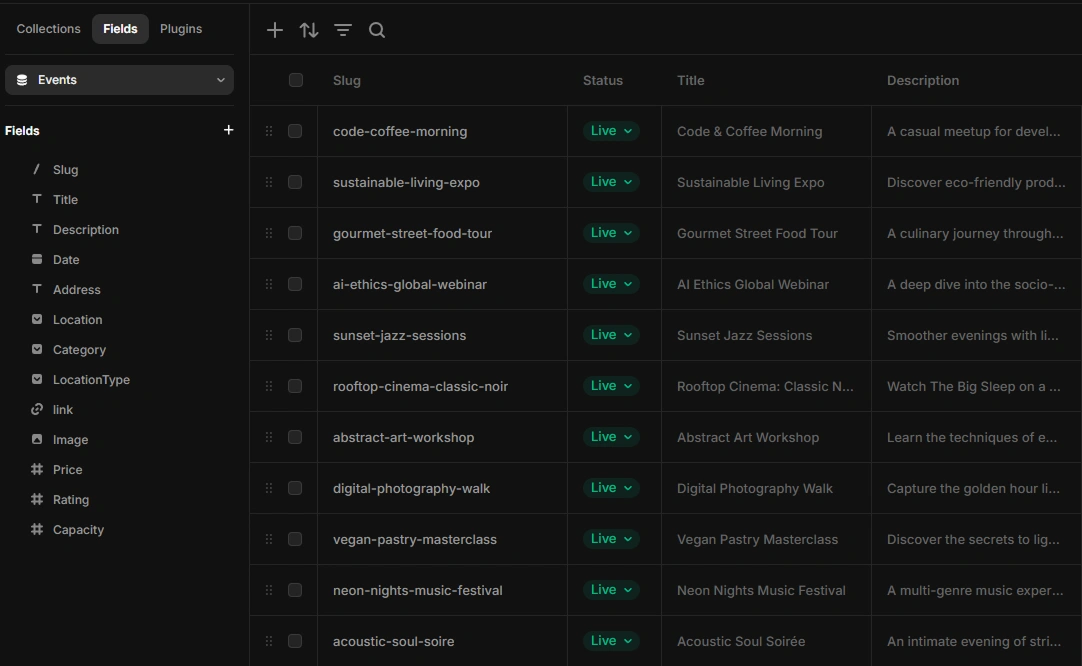Open Live status dropdown for ai-ethics-global-webinar
Image resolution: width=1082 pixels, height=666 pixels.
(611, 284)
